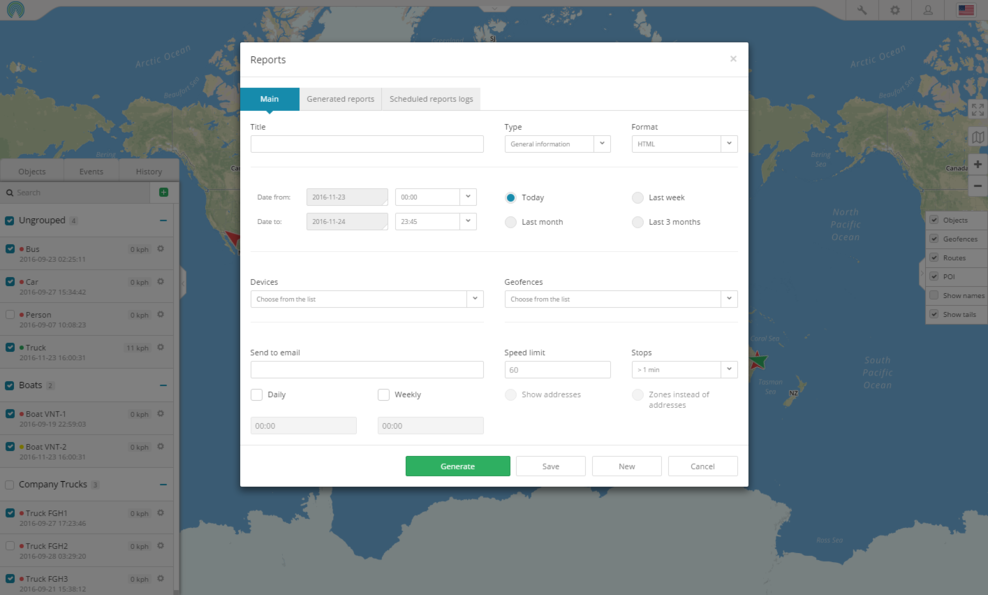Viewport: 988px width, 595px height.
Task: Switch to Scheduled reports logs tab
Action: 431,99
